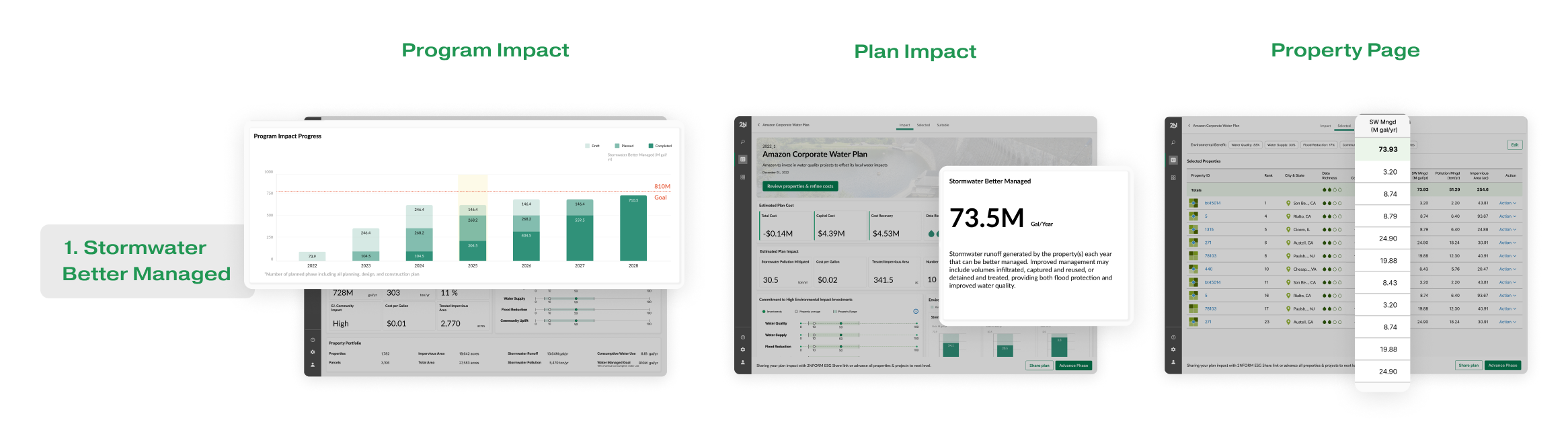Select the Property average legend option
1568x424 pixels.
pyautogui.click(x=797, y=312)
